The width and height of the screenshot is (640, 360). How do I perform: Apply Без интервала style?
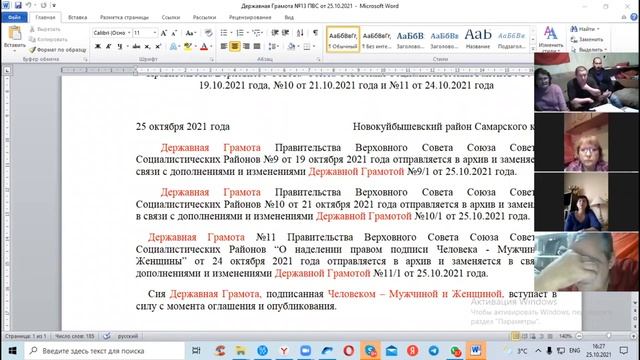[377, 39]
